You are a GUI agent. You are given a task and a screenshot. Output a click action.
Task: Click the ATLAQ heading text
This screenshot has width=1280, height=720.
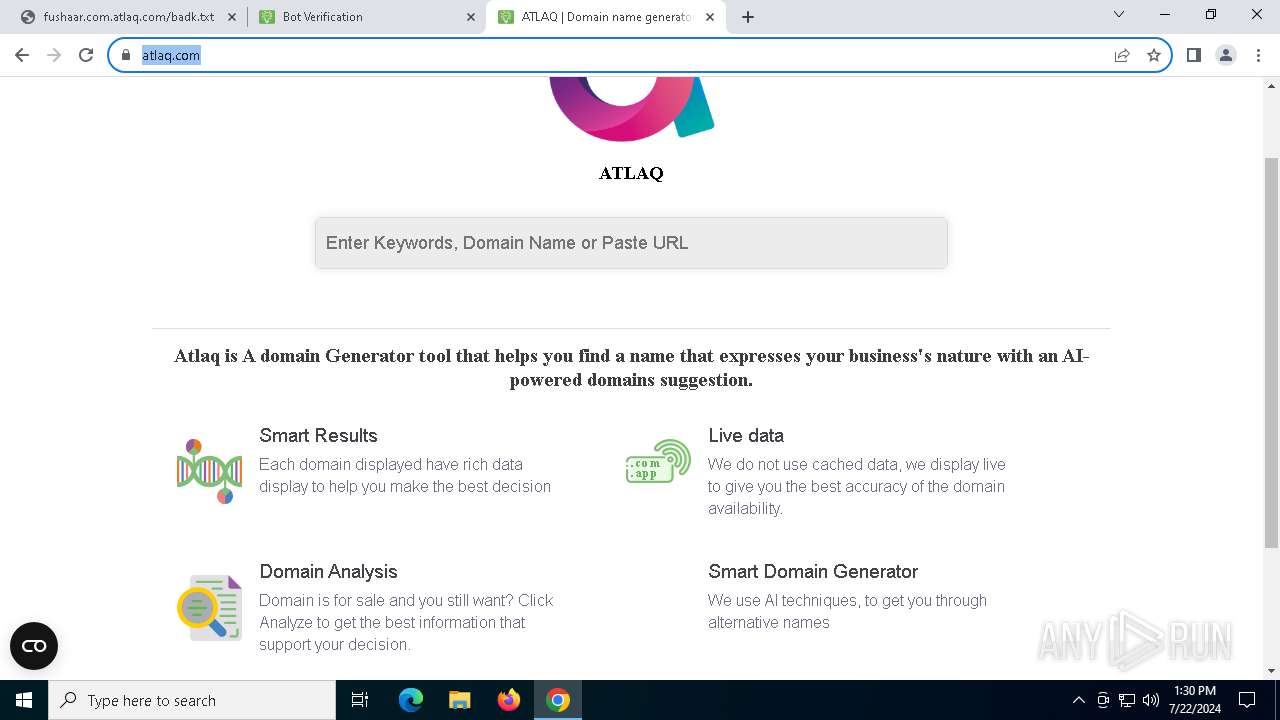(x=631, y=173)
